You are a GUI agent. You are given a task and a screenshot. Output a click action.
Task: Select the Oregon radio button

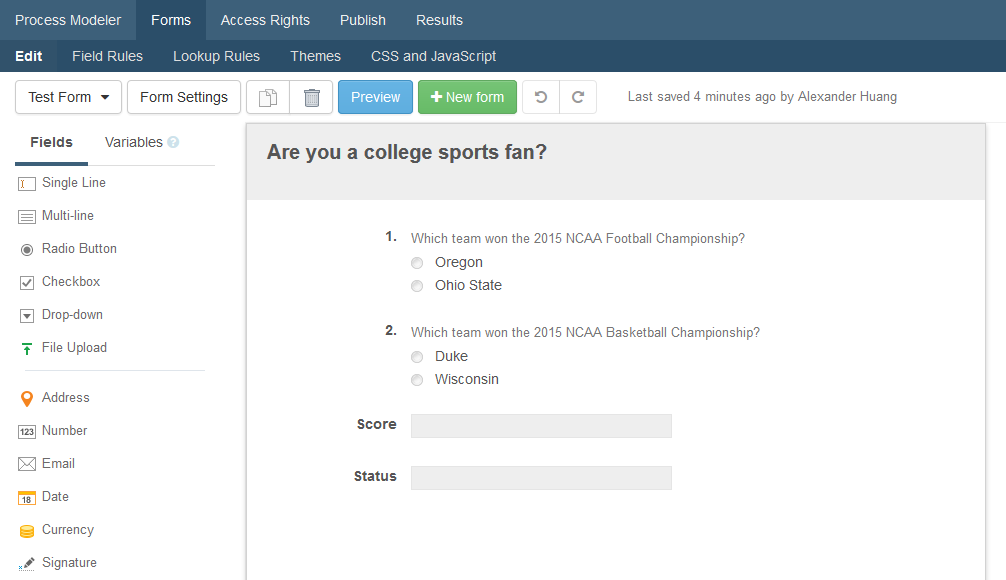click(x=417, y=263)
